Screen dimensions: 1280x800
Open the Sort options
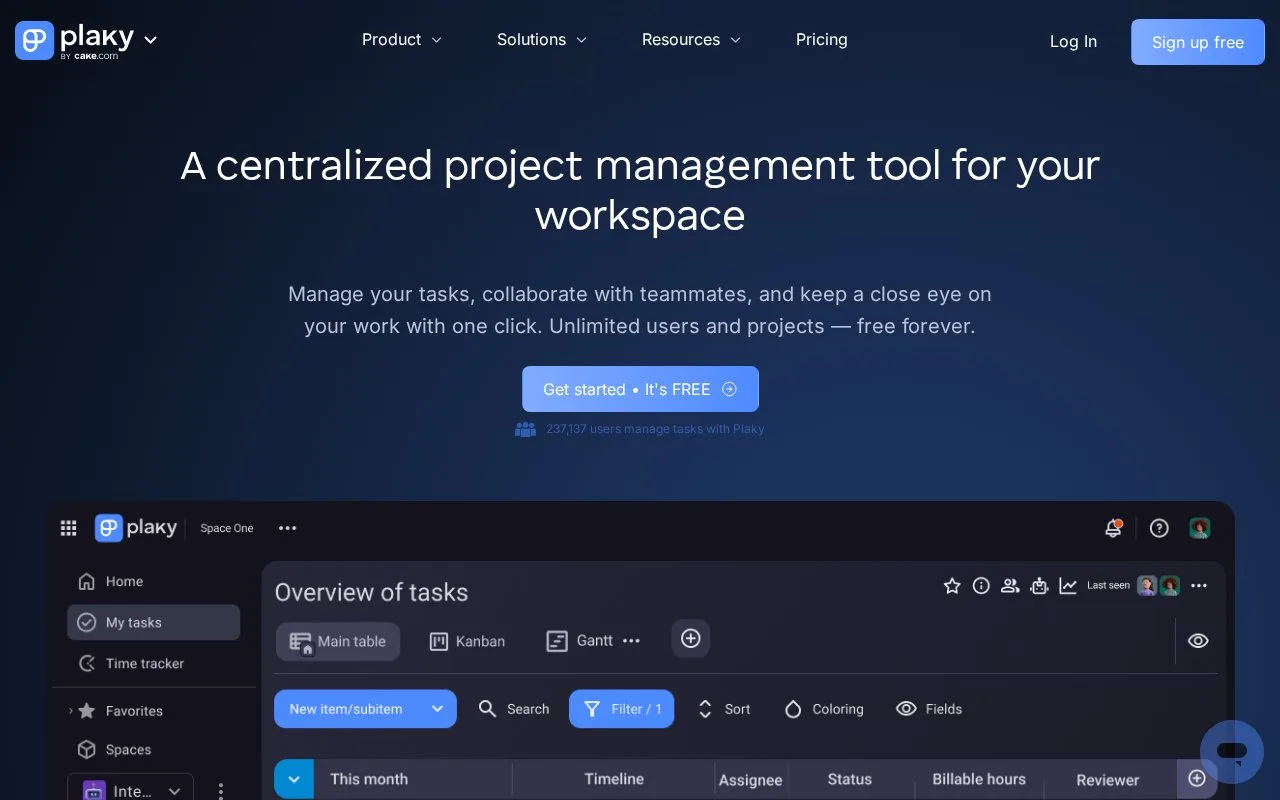coord(723,709)
